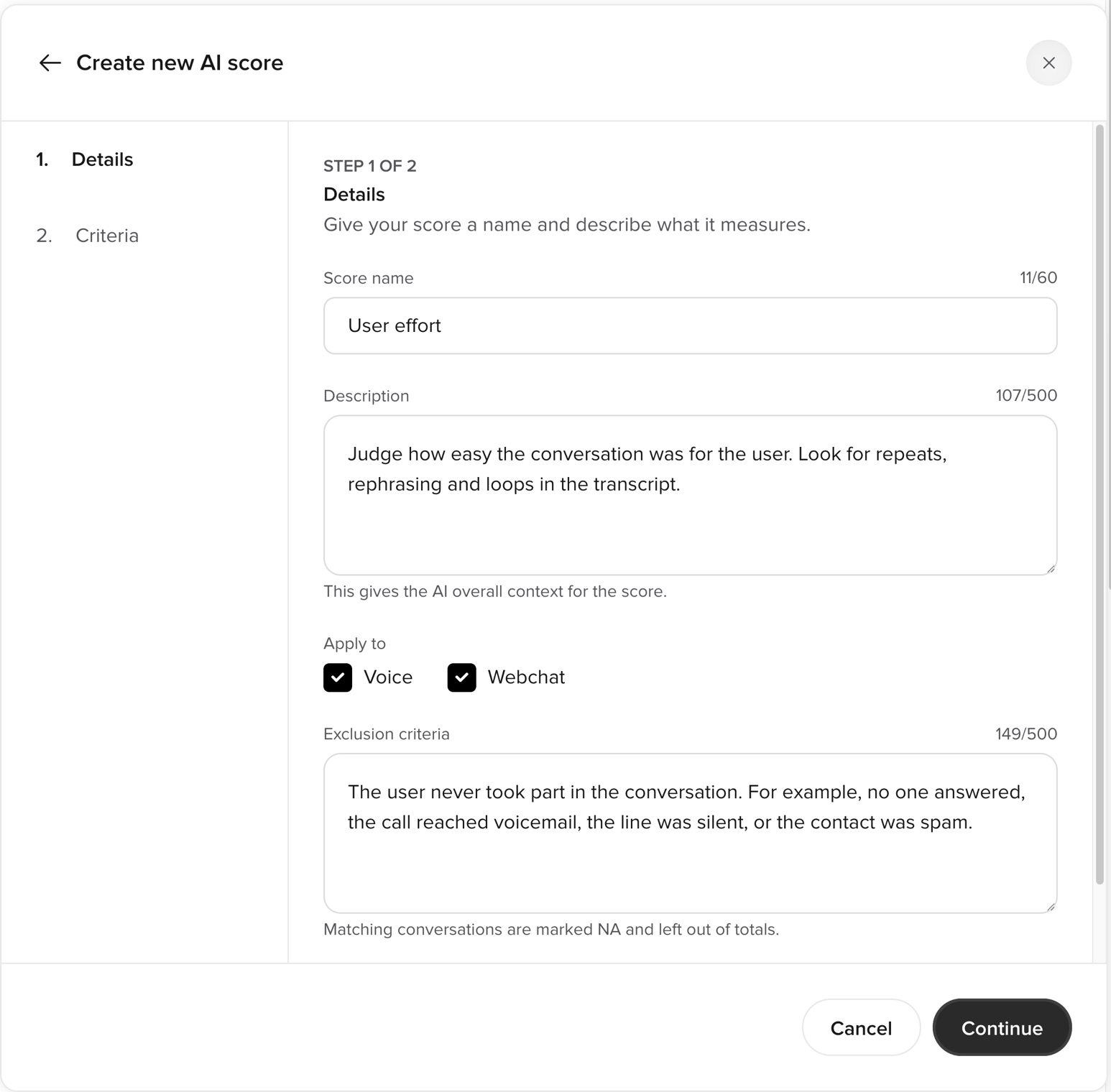Click the '107/500' character counter
The width and height of the screenshot is (1111, 1092).
click(1026, 395)
